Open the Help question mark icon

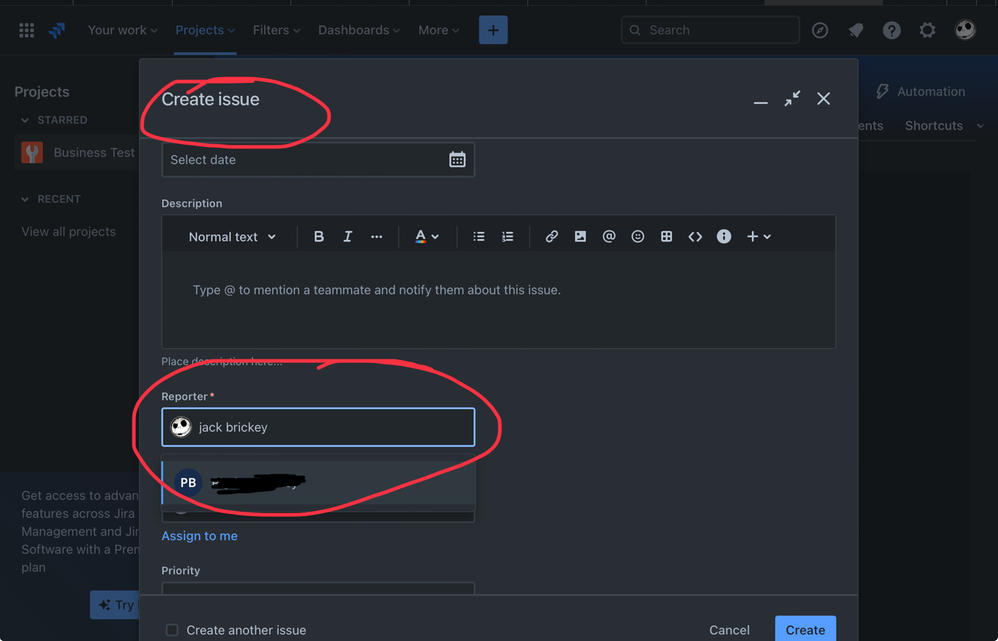pyautogui.click(x=892, y=30)
